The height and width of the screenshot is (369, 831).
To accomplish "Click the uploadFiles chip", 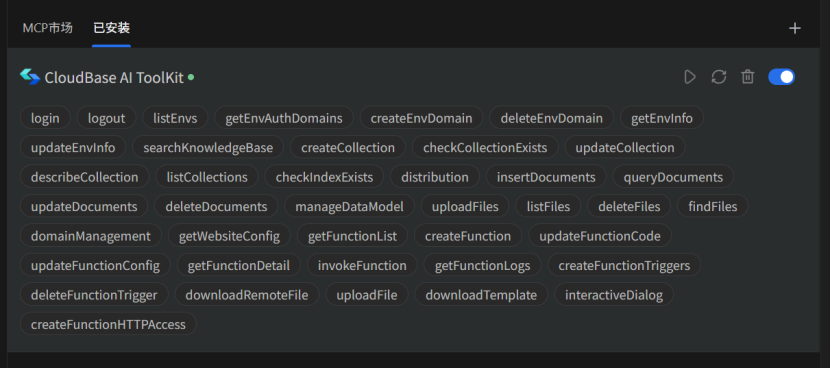I will click(x=465, y=206).
